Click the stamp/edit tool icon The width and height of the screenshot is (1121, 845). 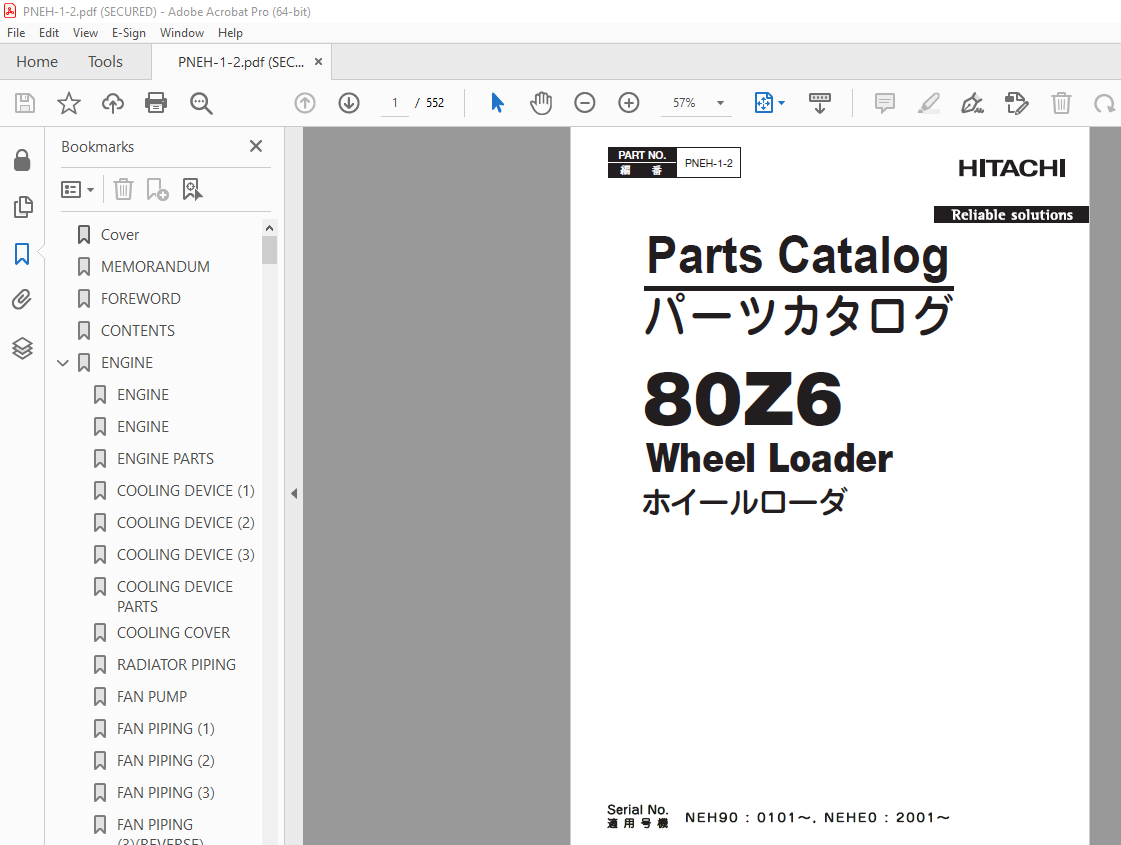coord(1016,103)
